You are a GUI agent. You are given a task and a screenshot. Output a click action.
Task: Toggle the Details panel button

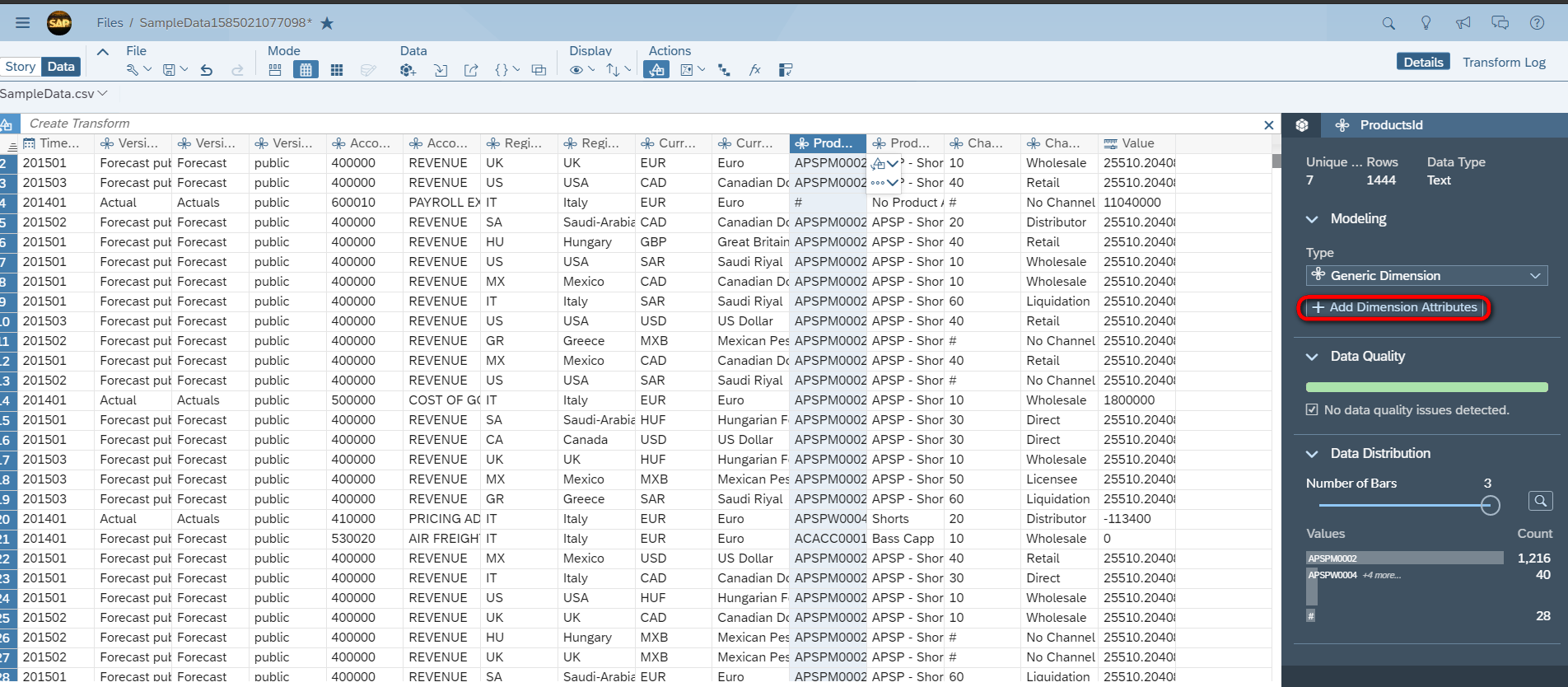pos(1423,62)
